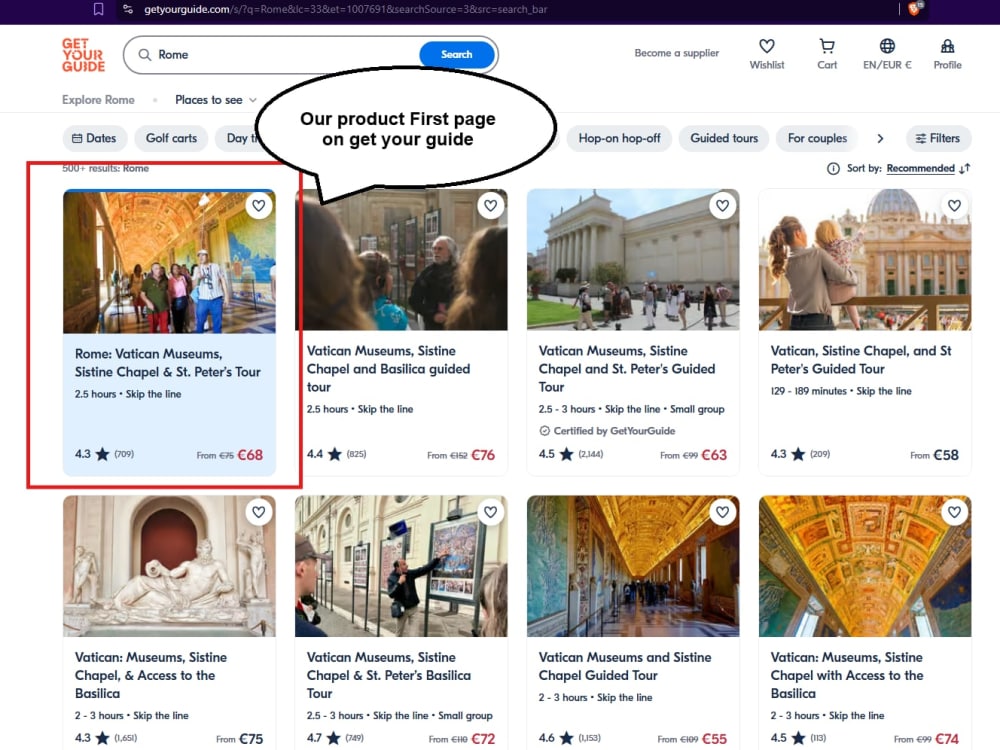
Task: Wishlist Vatican Museums and Sistine Chapel Guided Tour
Action: coord(722,512)
